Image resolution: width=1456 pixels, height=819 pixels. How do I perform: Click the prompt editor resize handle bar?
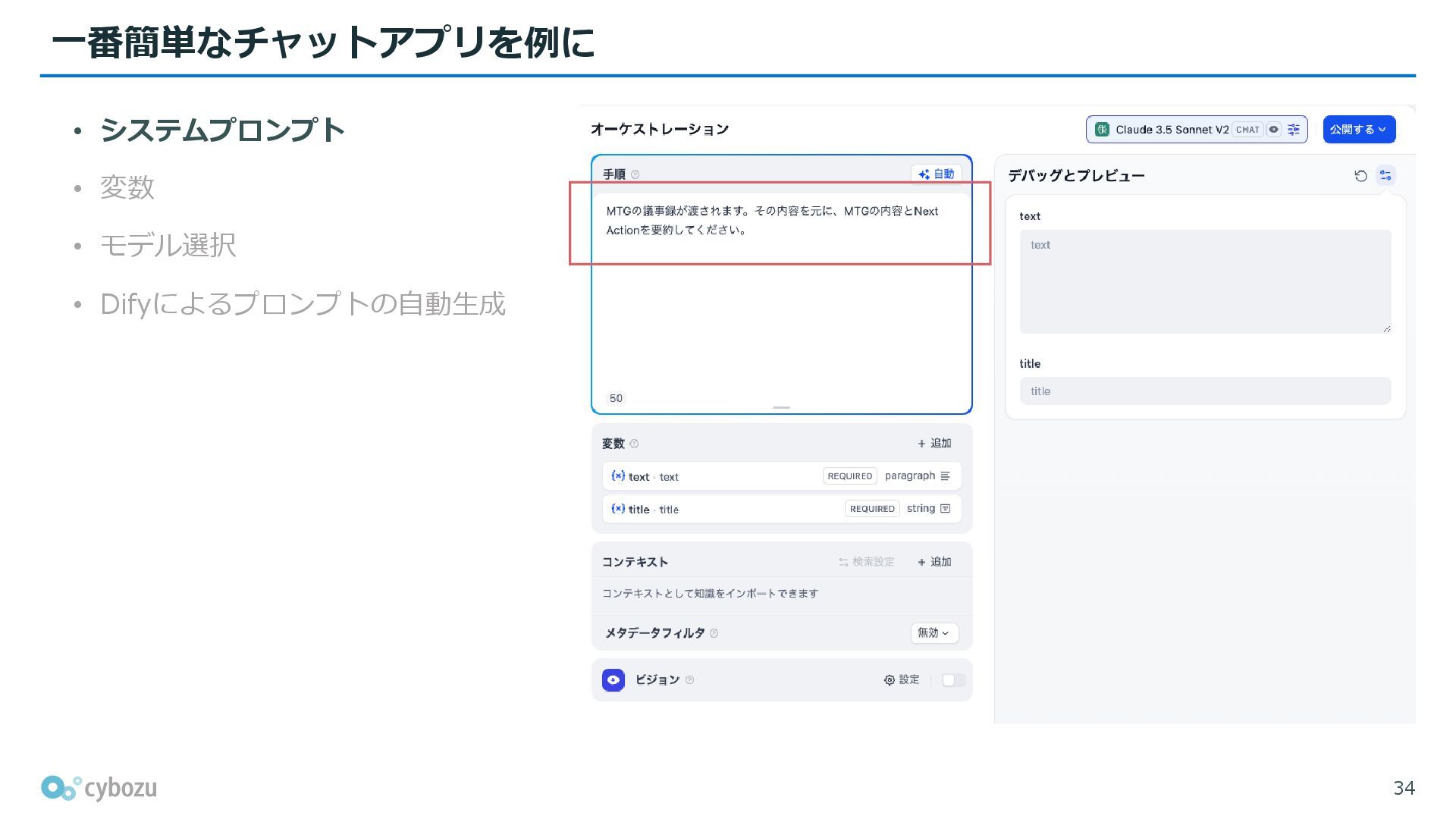point(781,407)
